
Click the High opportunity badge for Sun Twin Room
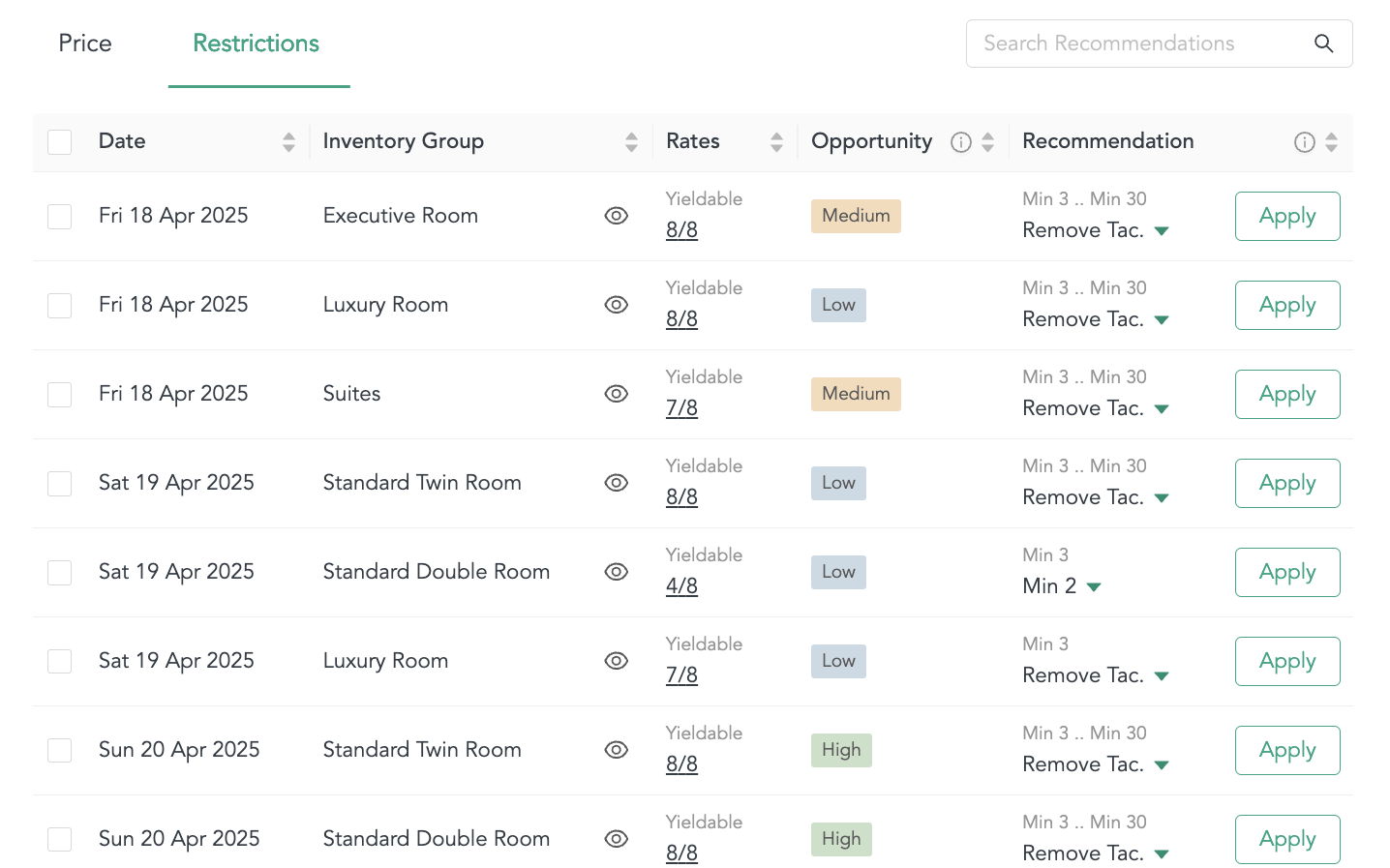click(841, 750)
